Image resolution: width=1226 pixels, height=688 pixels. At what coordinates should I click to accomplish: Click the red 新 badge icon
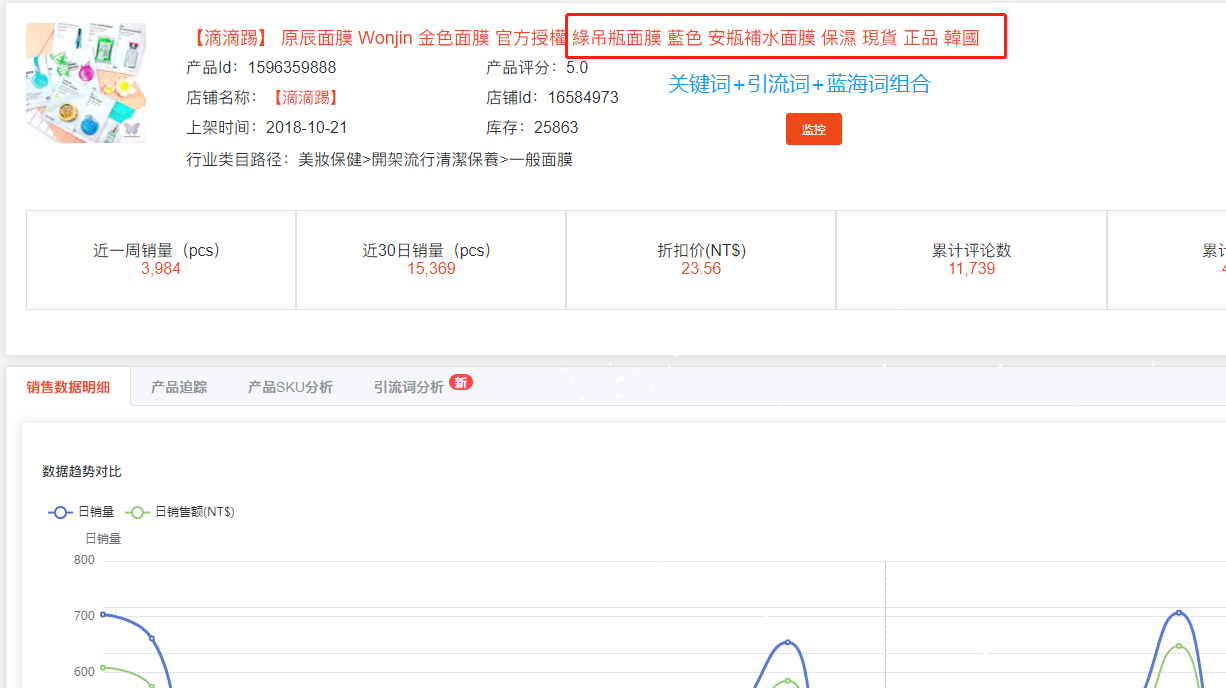[461, 382]
